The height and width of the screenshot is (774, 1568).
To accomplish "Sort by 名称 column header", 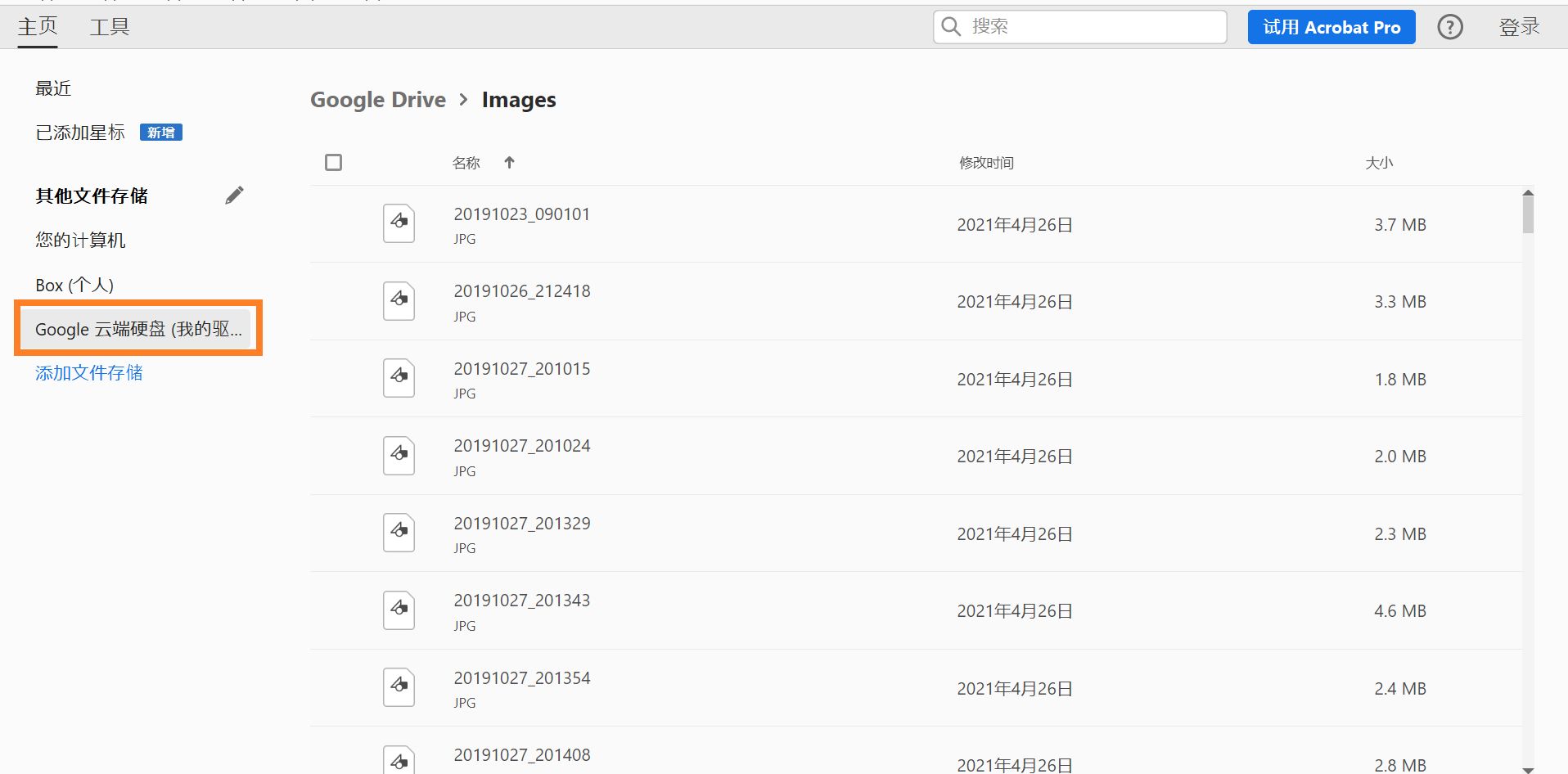I will (x=466, y=163).
